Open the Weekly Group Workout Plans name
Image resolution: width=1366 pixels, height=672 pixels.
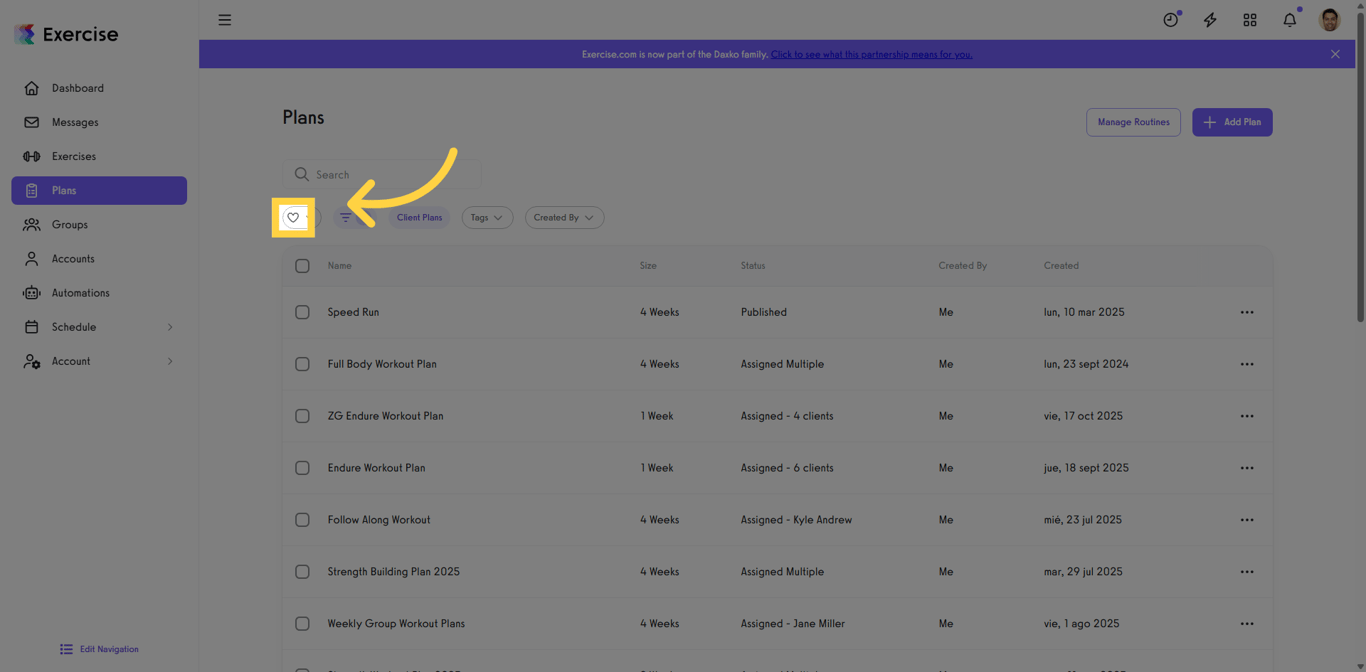[x=396, y=624]
